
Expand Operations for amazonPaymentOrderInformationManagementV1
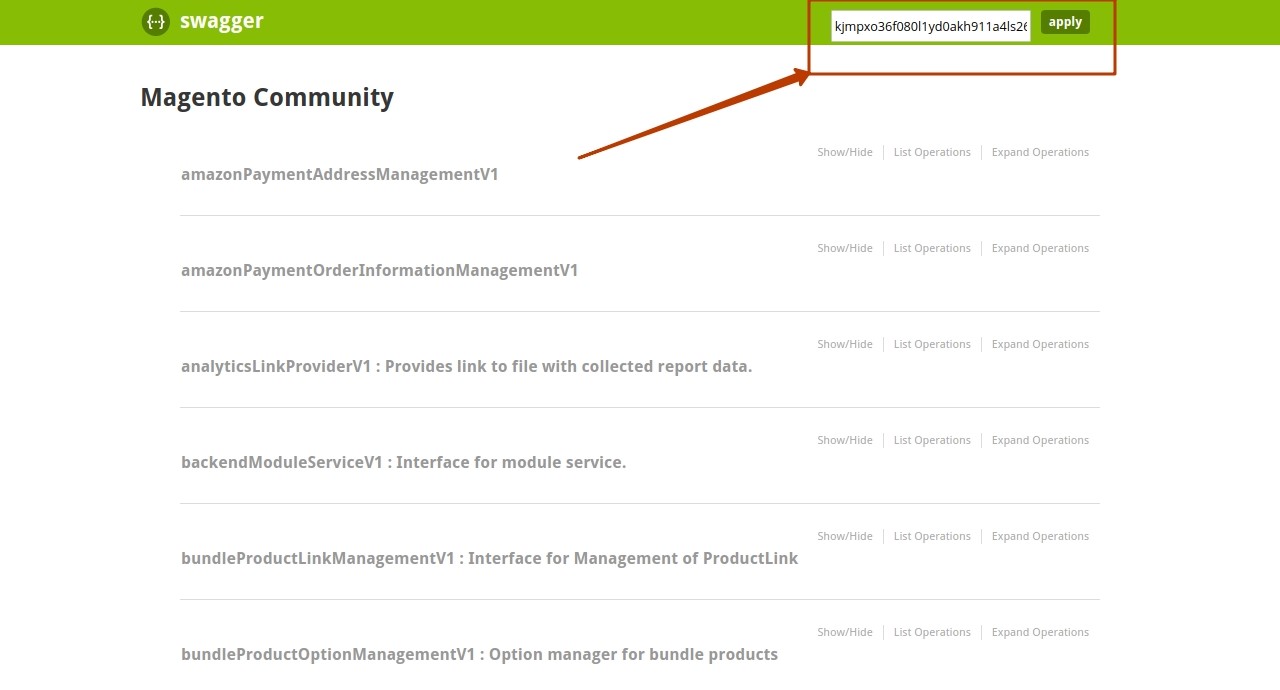pyautogui.click(x=1040, y=248)
